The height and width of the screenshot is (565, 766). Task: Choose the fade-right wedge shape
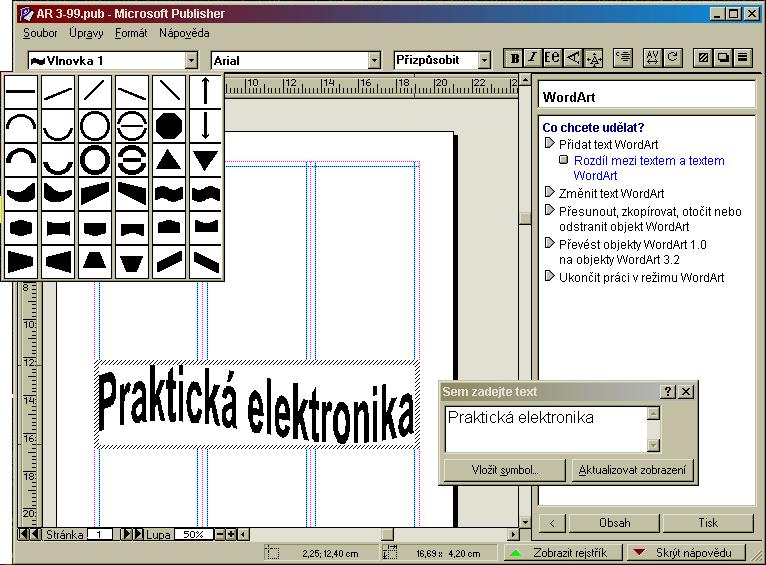[21, 262]
